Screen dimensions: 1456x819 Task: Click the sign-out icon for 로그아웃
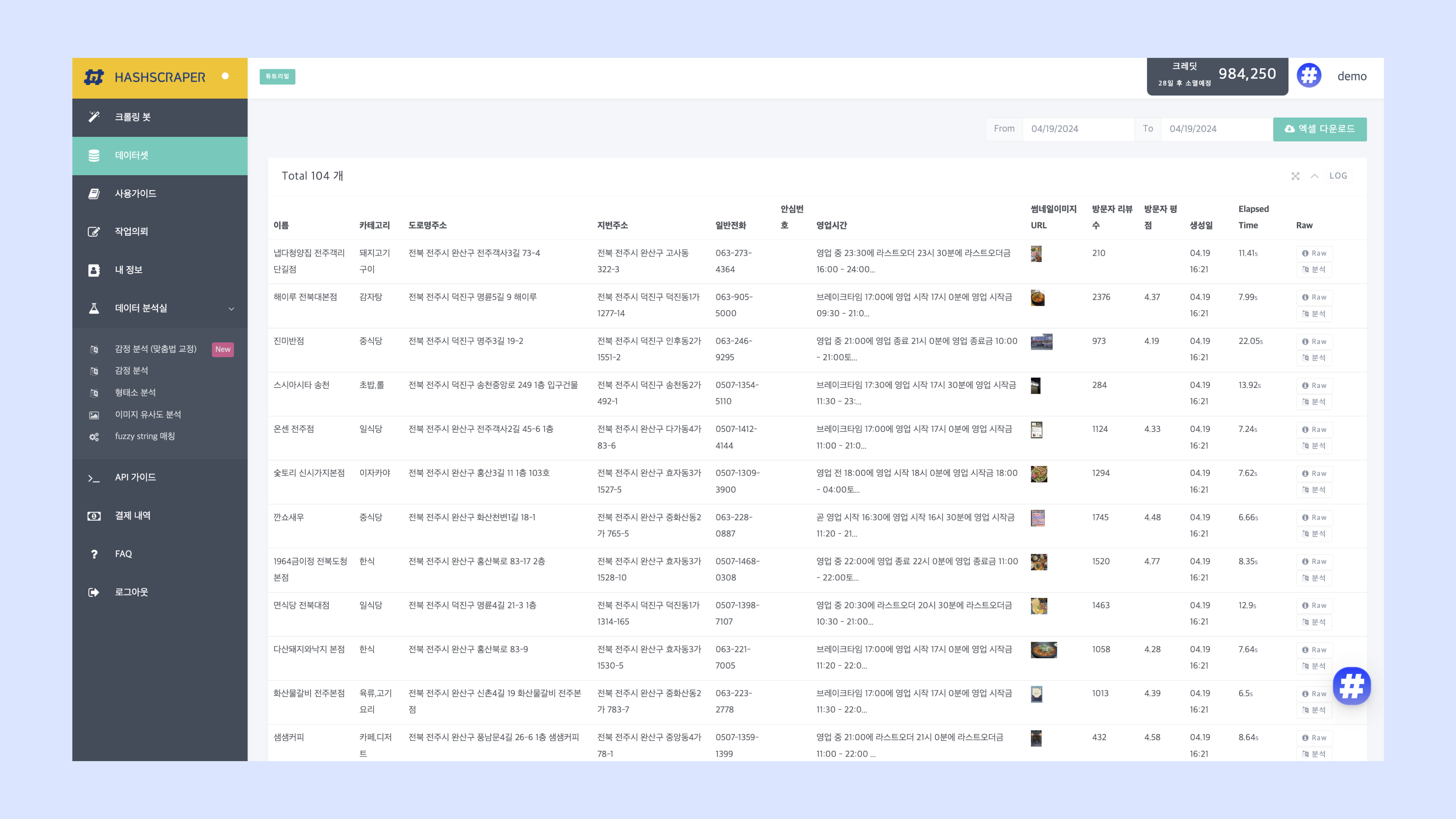(x=94, y=592)
